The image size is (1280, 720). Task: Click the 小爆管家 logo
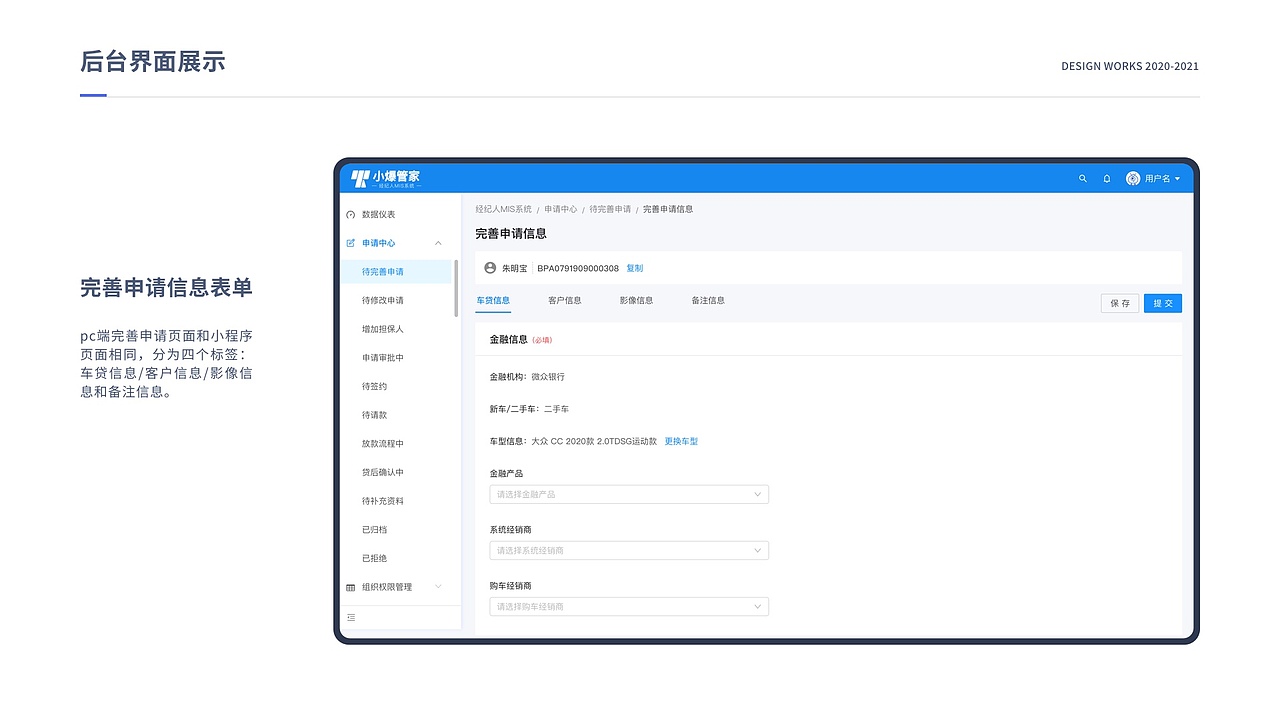click(x=384, y=177)
